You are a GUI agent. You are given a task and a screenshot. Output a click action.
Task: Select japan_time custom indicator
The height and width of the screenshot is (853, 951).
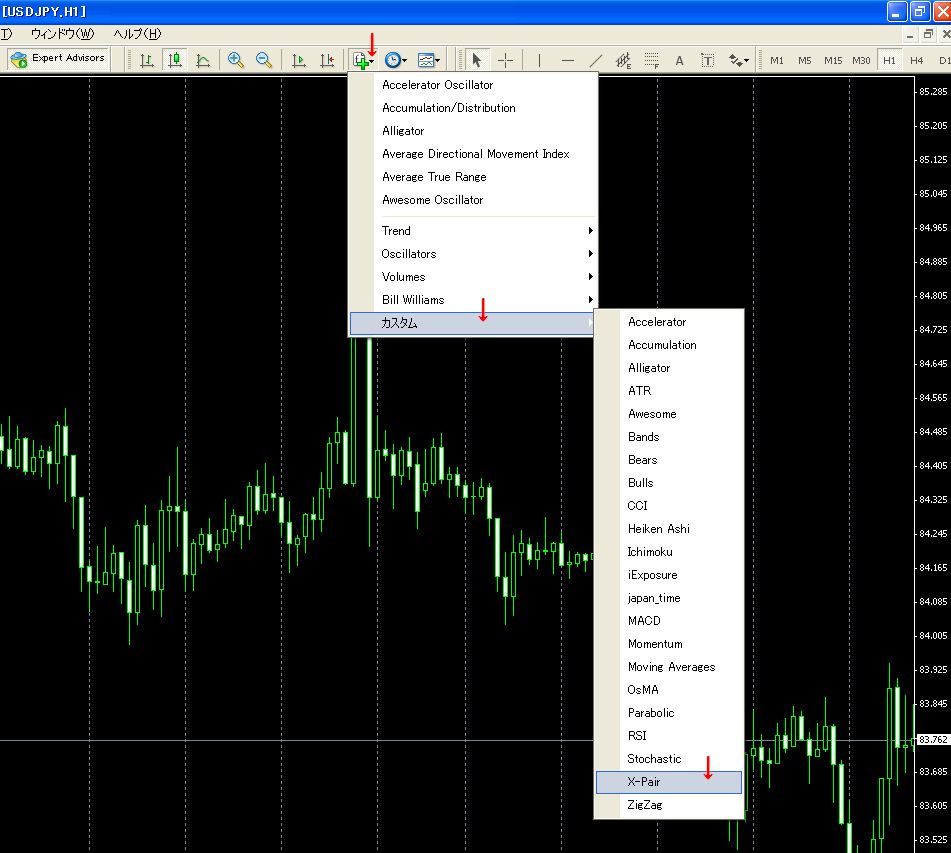click(x=669, y=599)
